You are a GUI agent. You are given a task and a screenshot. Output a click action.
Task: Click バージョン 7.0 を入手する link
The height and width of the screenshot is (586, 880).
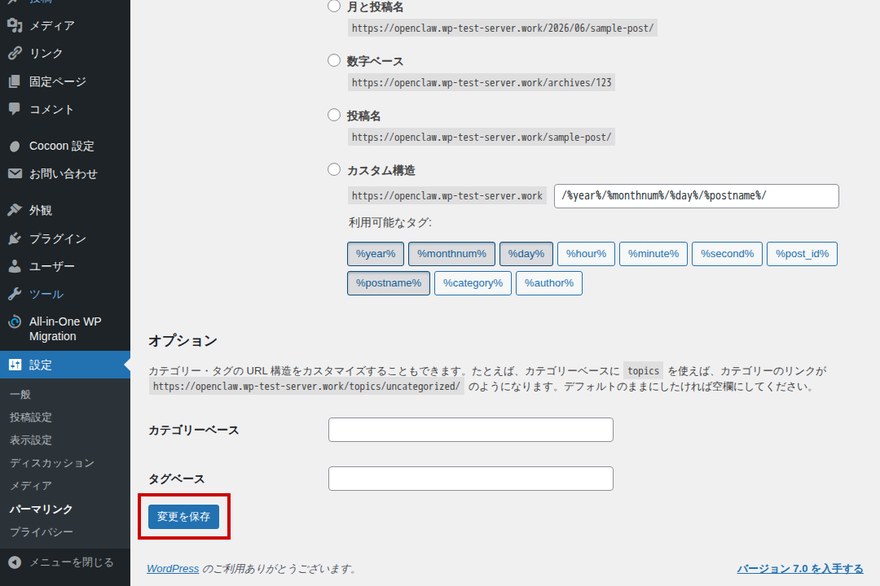[x=800, y=569]
